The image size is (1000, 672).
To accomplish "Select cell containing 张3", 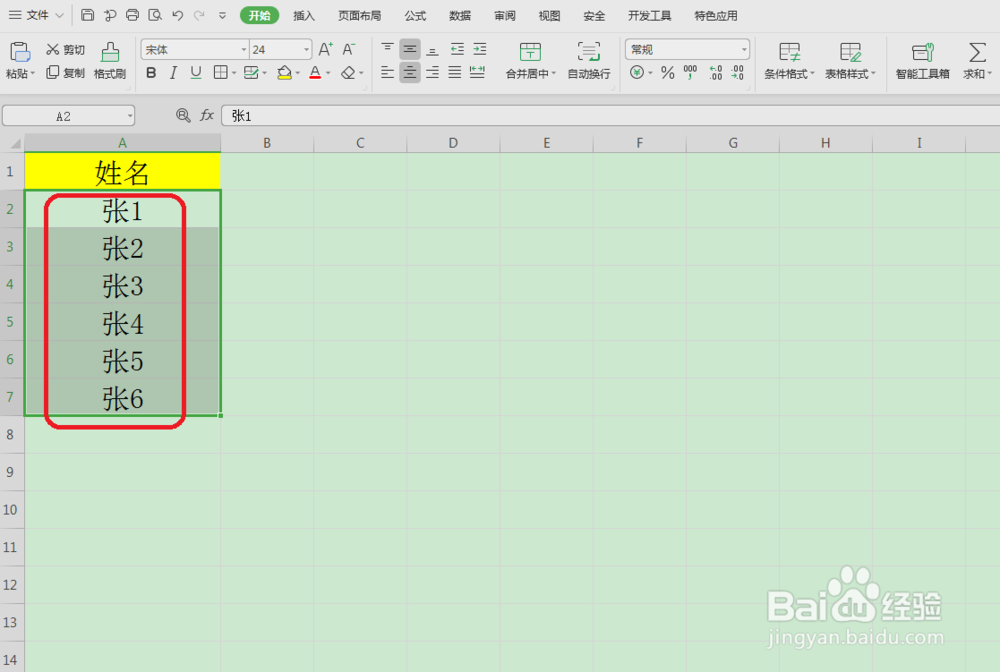I will tap(122, 284).
